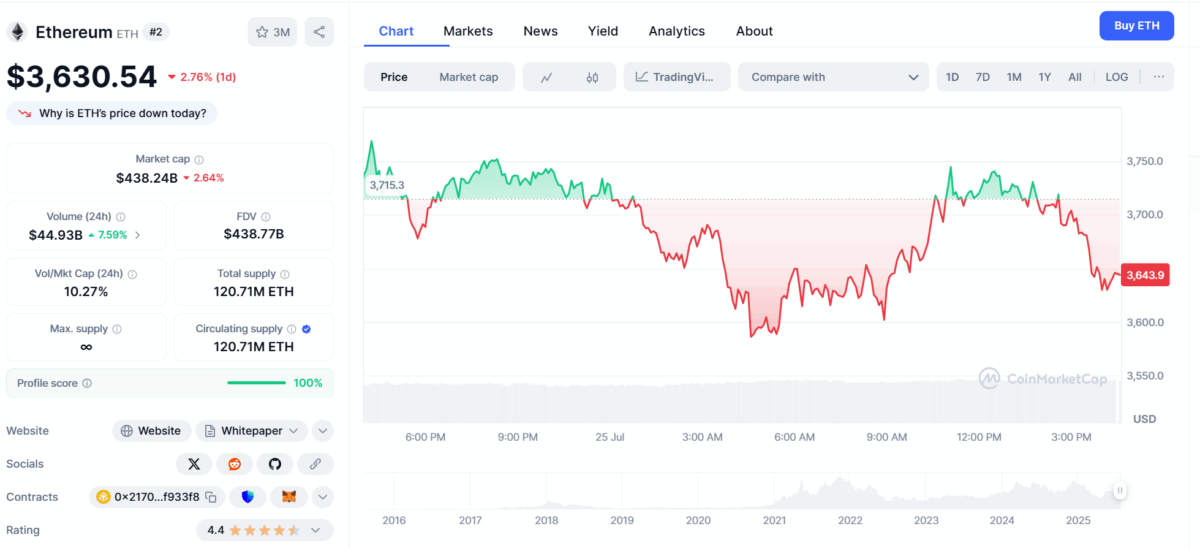The image size is (1200, 548).
Task: Set chart range to 7D
Action: [x=983, y=77]
